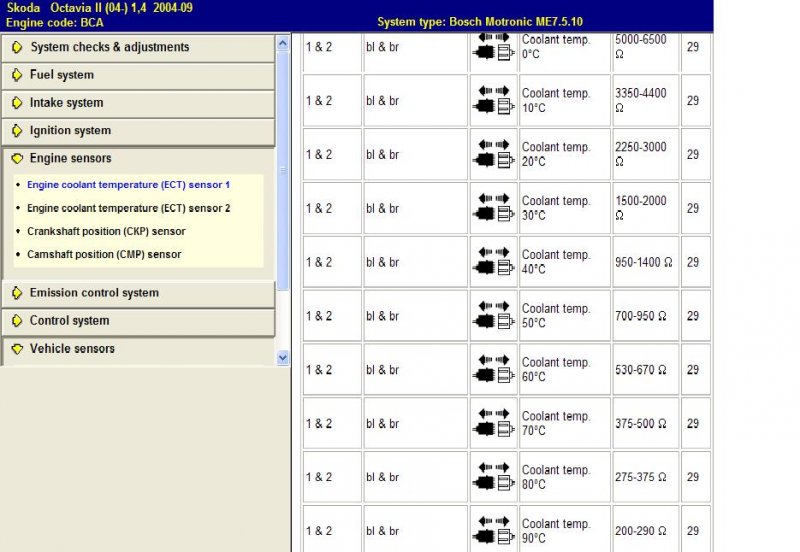Viewport: 800px width, 552px height.
Task: Select the 950-1400 Ω resistance cell
Action: pos(645,262)
